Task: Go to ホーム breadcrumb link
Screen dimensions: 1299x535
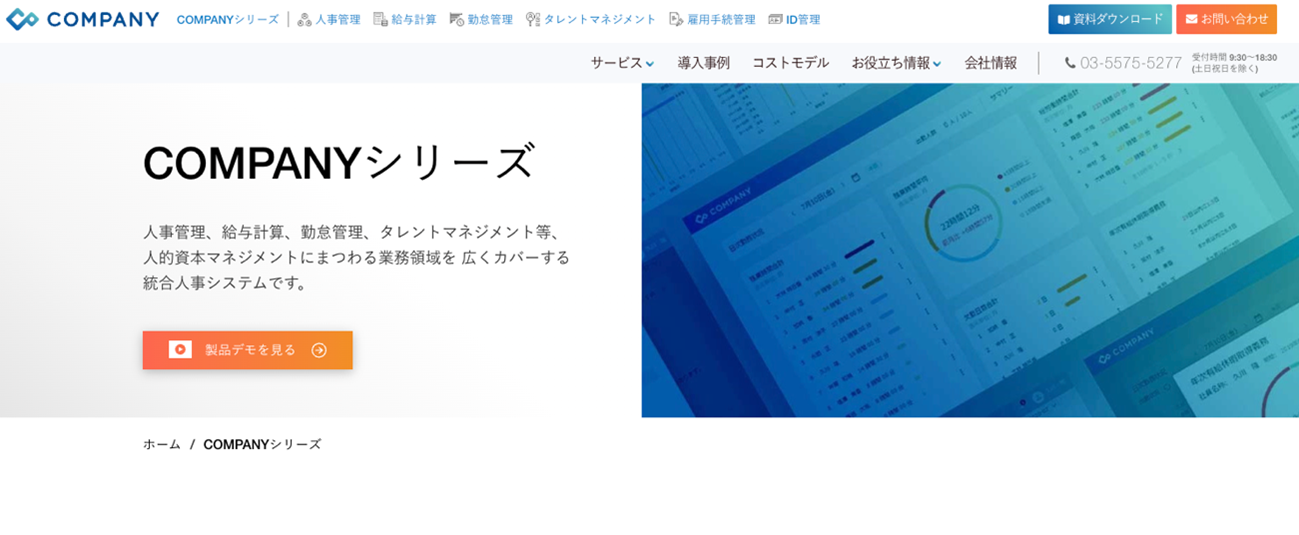Action: 162,444
